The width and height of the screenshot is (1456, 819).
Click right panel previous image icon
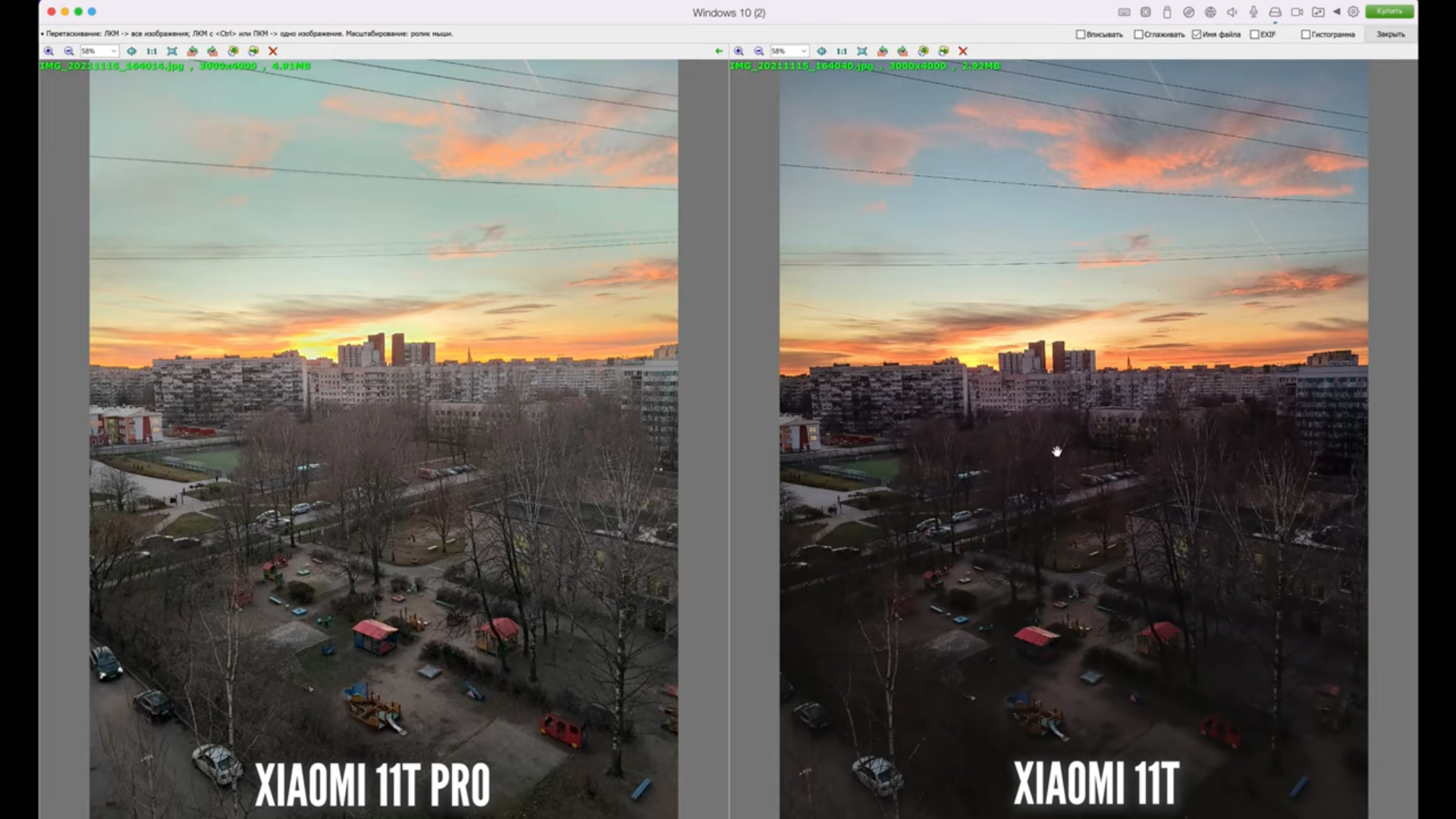(923, 51)
